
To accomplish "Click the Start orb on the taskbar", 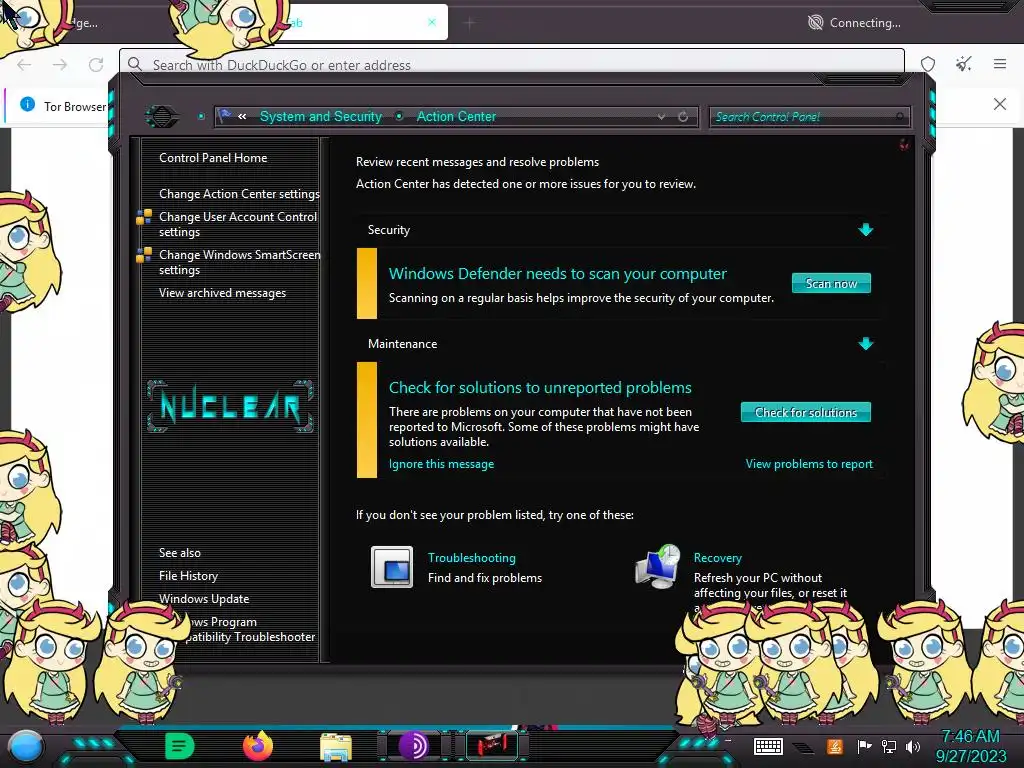I will tap(25, 746).
